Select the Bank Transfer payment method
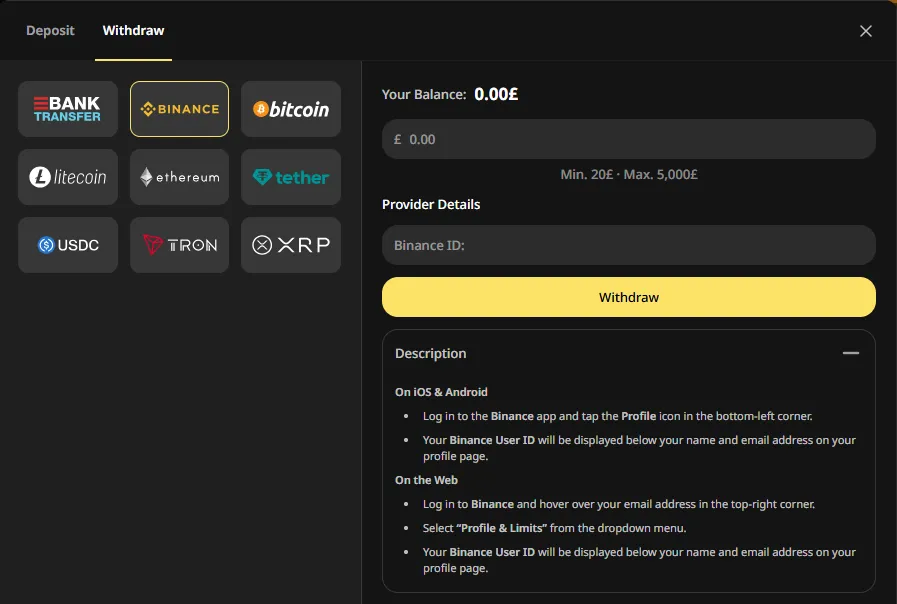 coord(68,109)
